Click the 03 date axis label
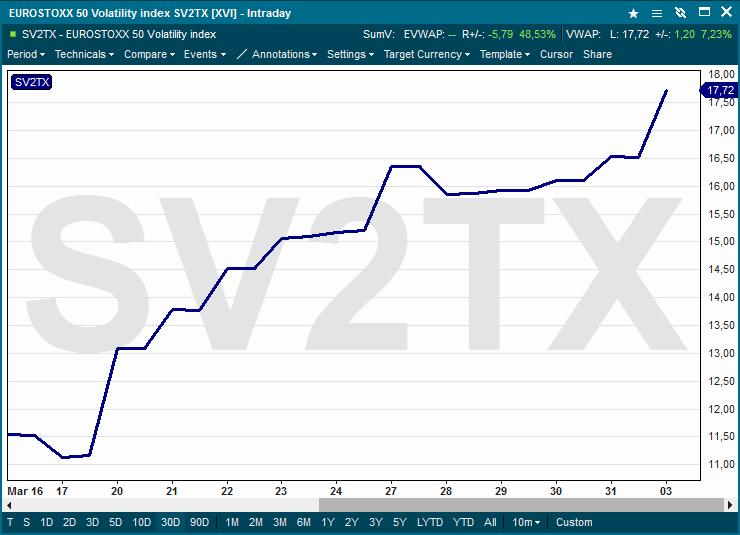The height and width of the screenshot is (535, 740). 665,491
